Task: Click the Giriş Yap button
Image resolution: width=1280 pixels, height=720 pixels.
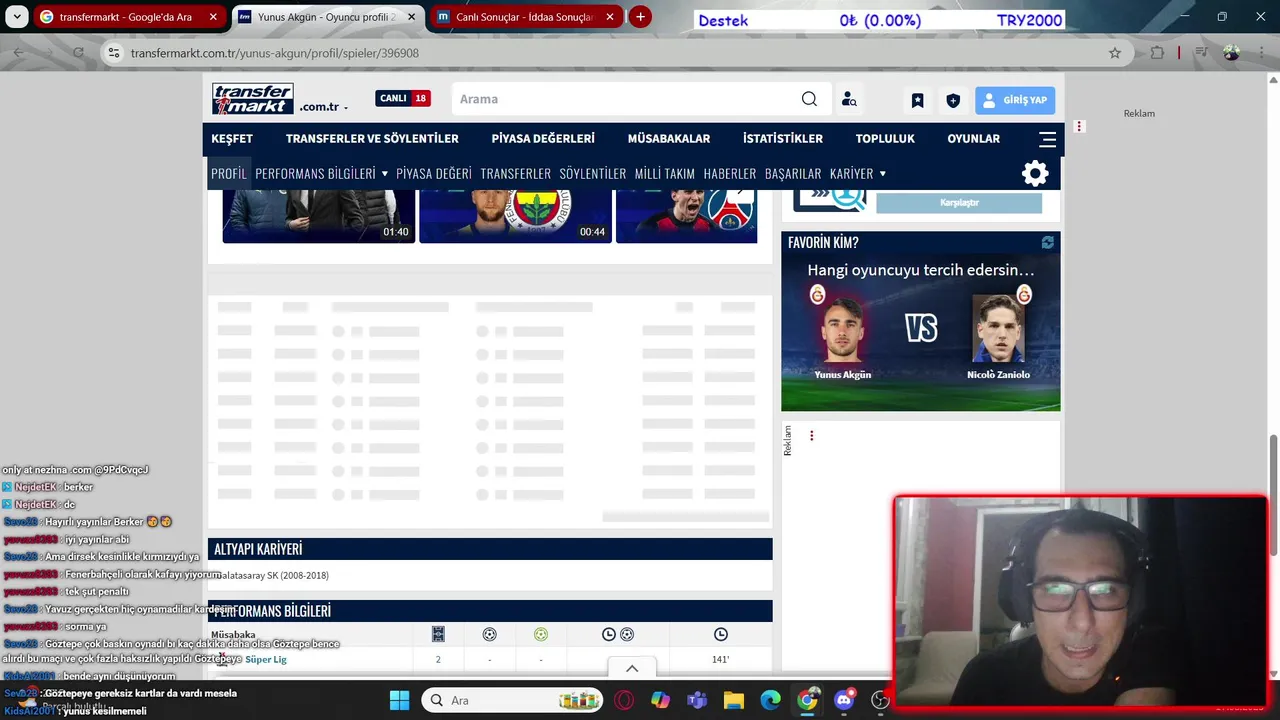Action: click(x=1015, y=100)
